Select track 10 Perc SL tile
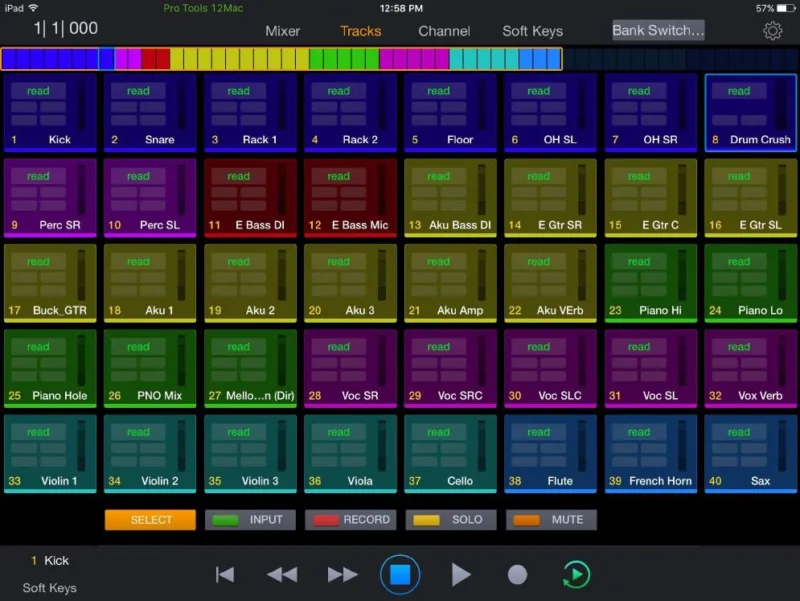Viewport: 800px width, 601px height. point(150,198)
